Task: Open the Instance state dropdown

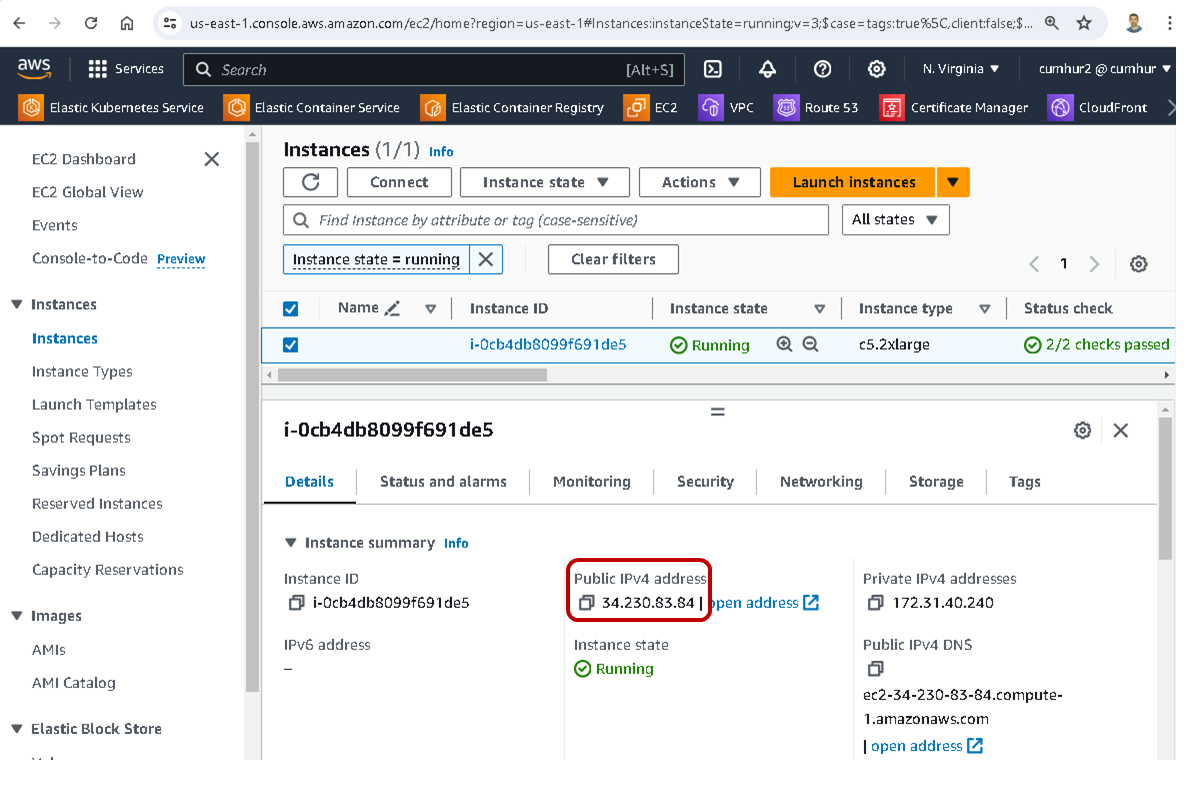Action: pos(545,182)
